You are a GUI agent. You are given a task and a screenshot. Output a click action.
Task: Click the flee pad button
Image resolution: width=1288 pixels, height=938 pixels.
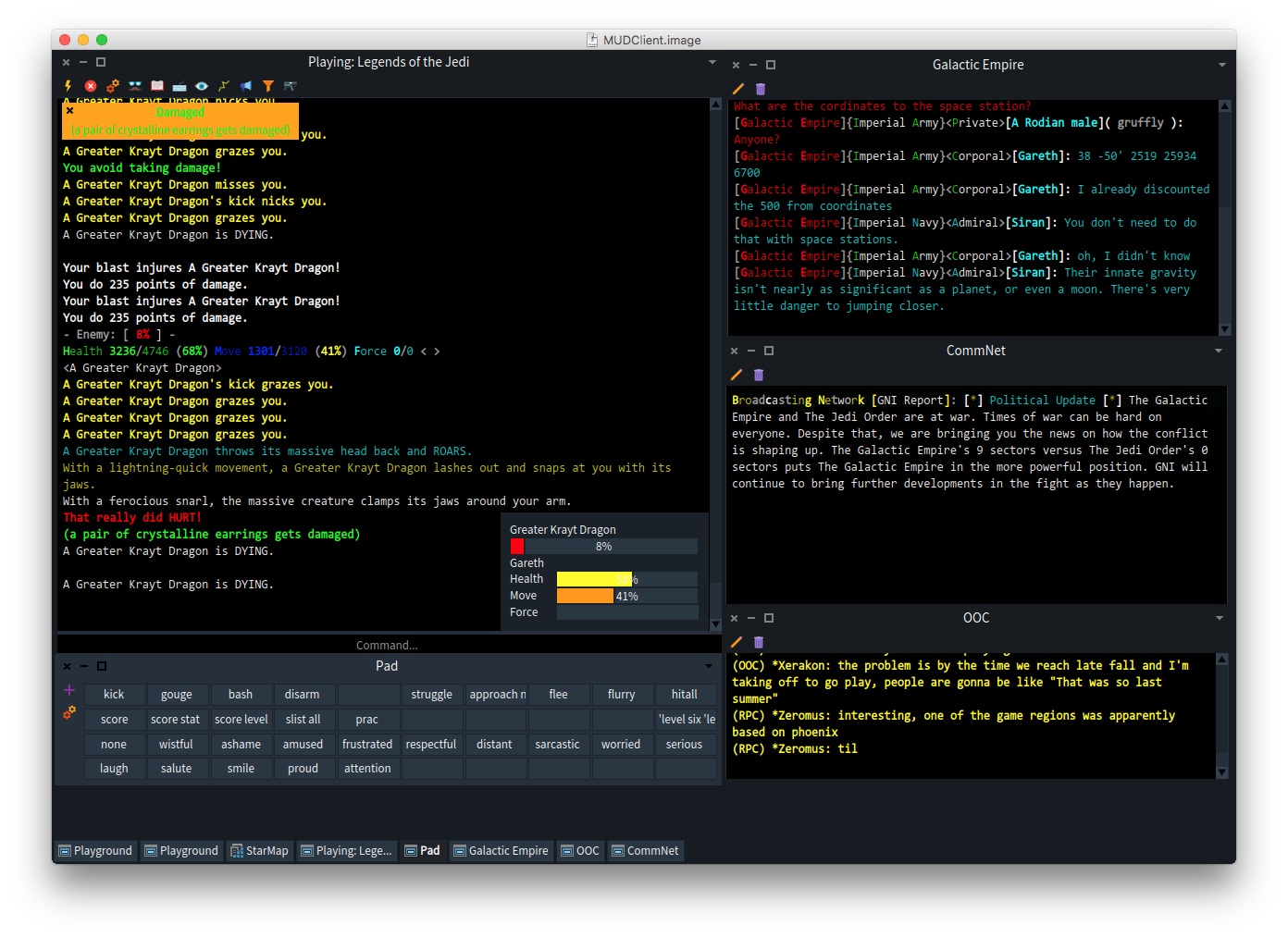click(558, 695)
